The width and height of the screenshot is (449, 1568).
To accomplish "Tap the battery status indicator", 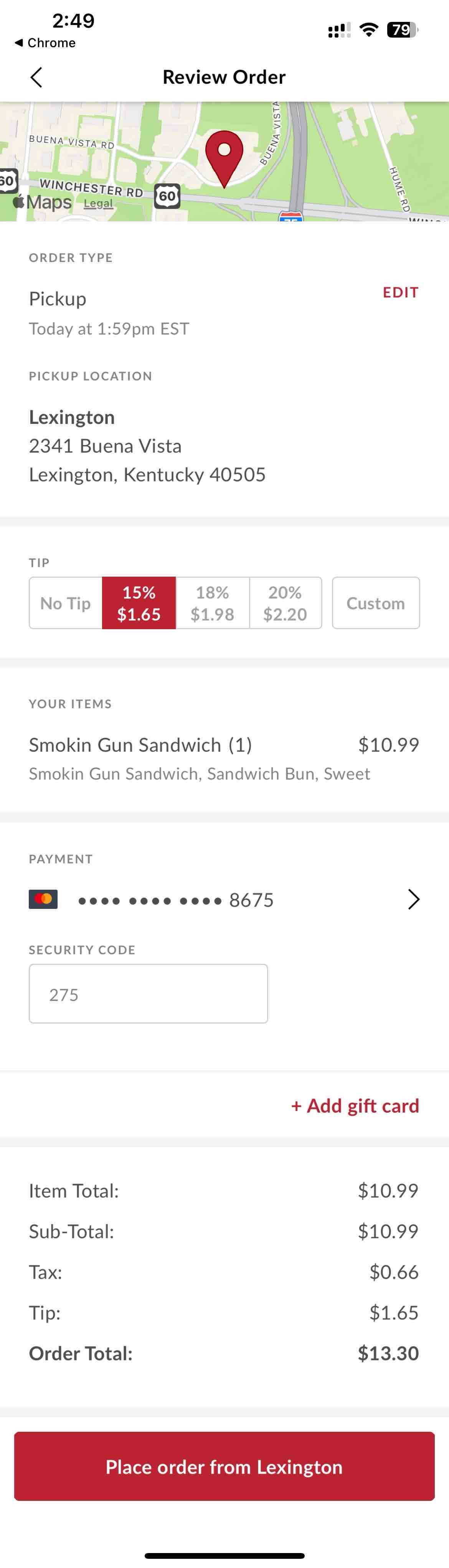I will tap(403, 29).
